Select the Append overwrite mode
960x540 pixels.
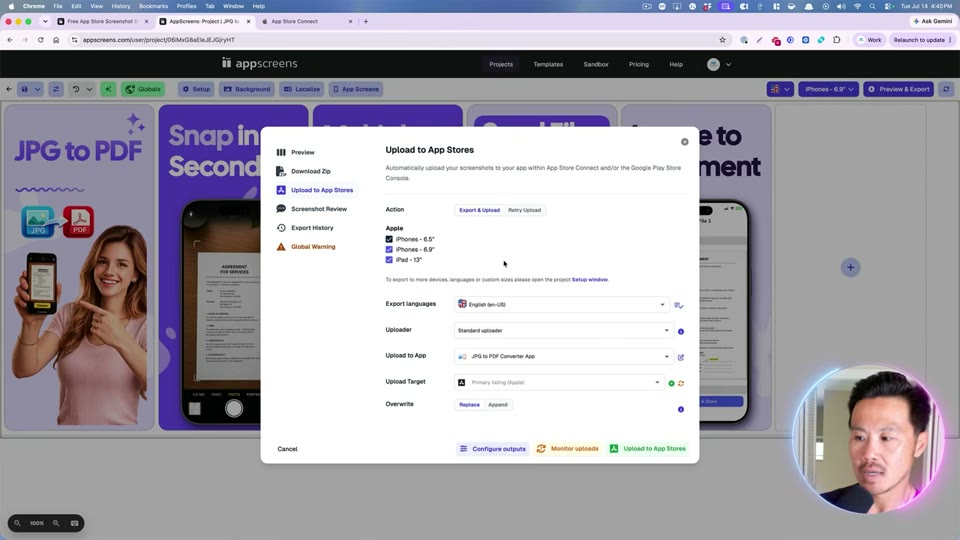498,405
